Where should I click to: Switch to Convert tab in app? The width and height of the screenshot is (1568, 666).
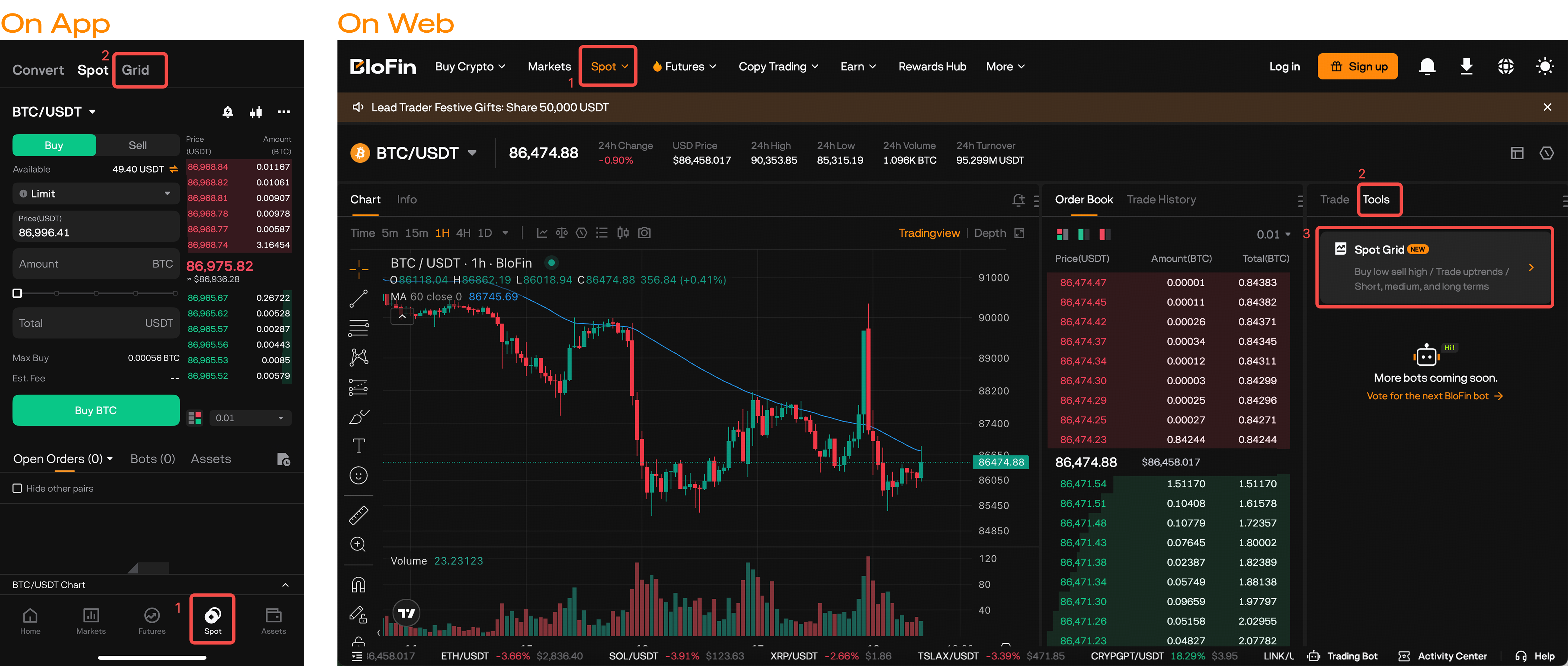click(x=38, y=70)
